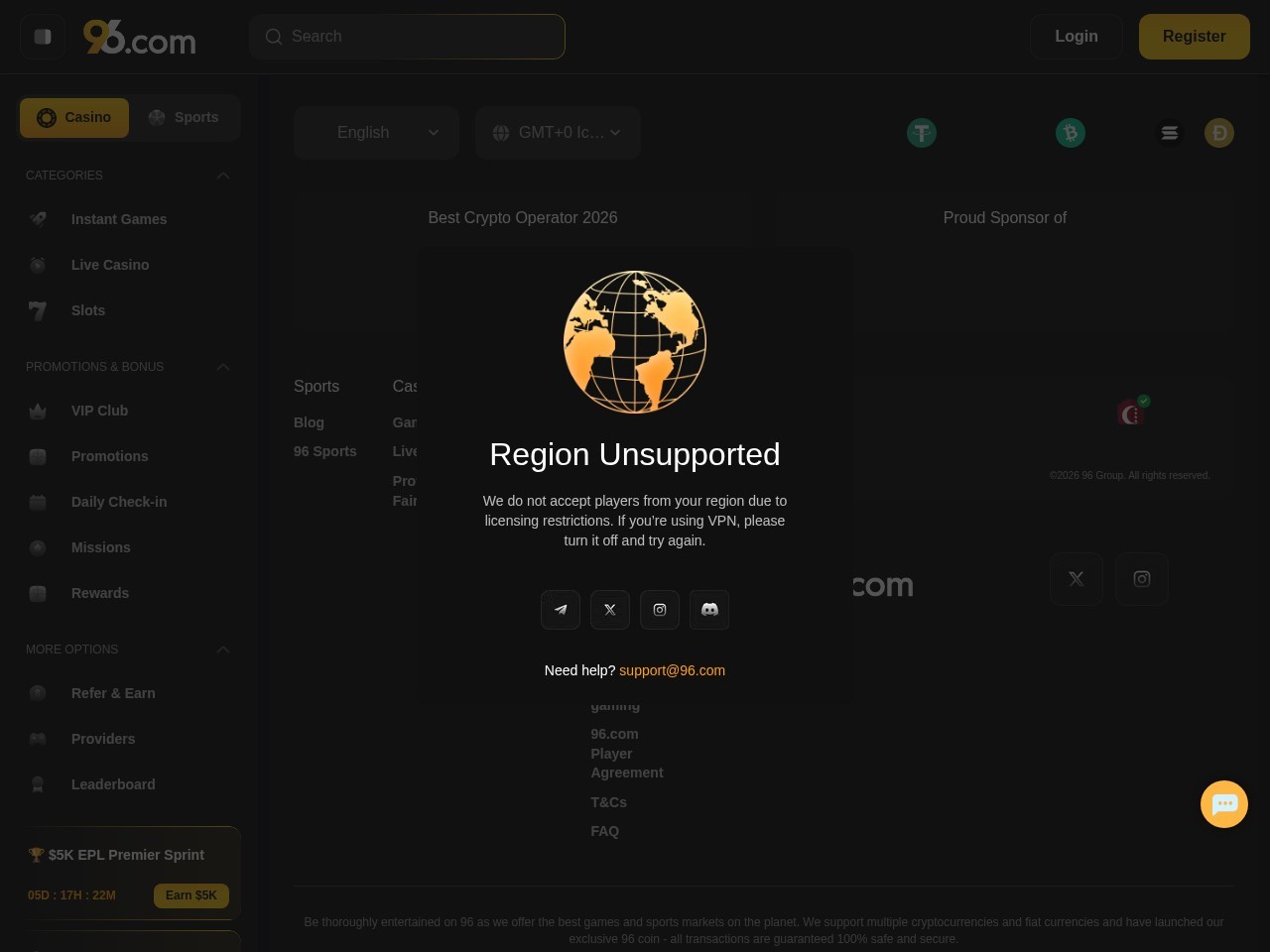Open X (Twitter) from the dialog

tap(610, 610)
